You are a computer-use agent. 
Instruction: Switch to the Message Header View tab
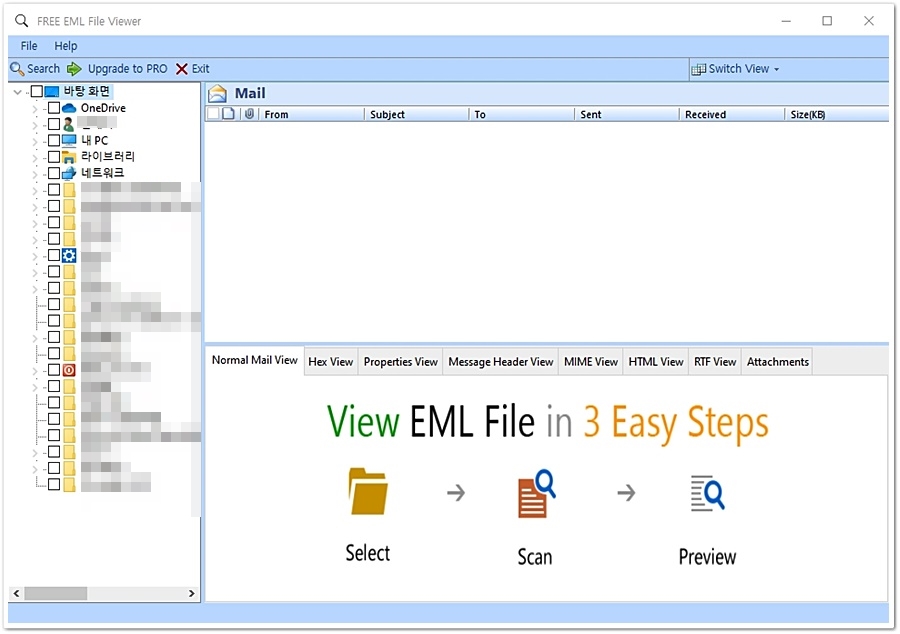click(501, 362)
